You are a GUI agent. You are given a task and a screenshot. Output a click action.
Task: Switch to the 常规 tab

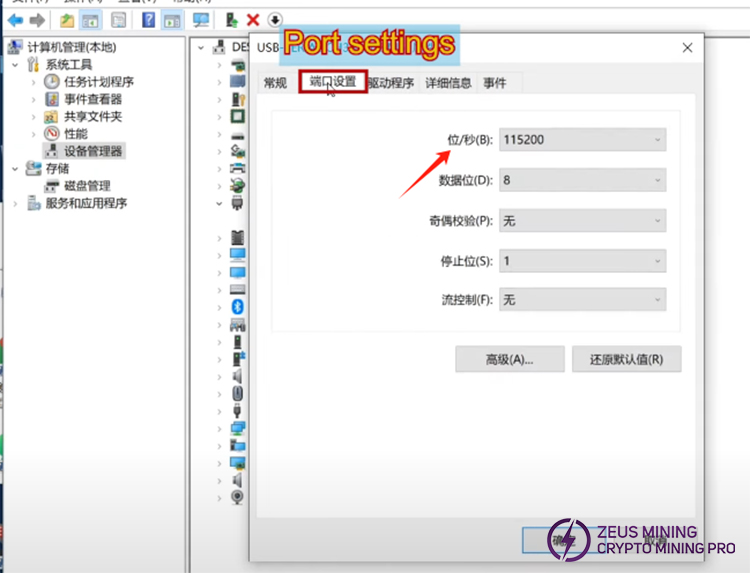click(x=275, y=83)
